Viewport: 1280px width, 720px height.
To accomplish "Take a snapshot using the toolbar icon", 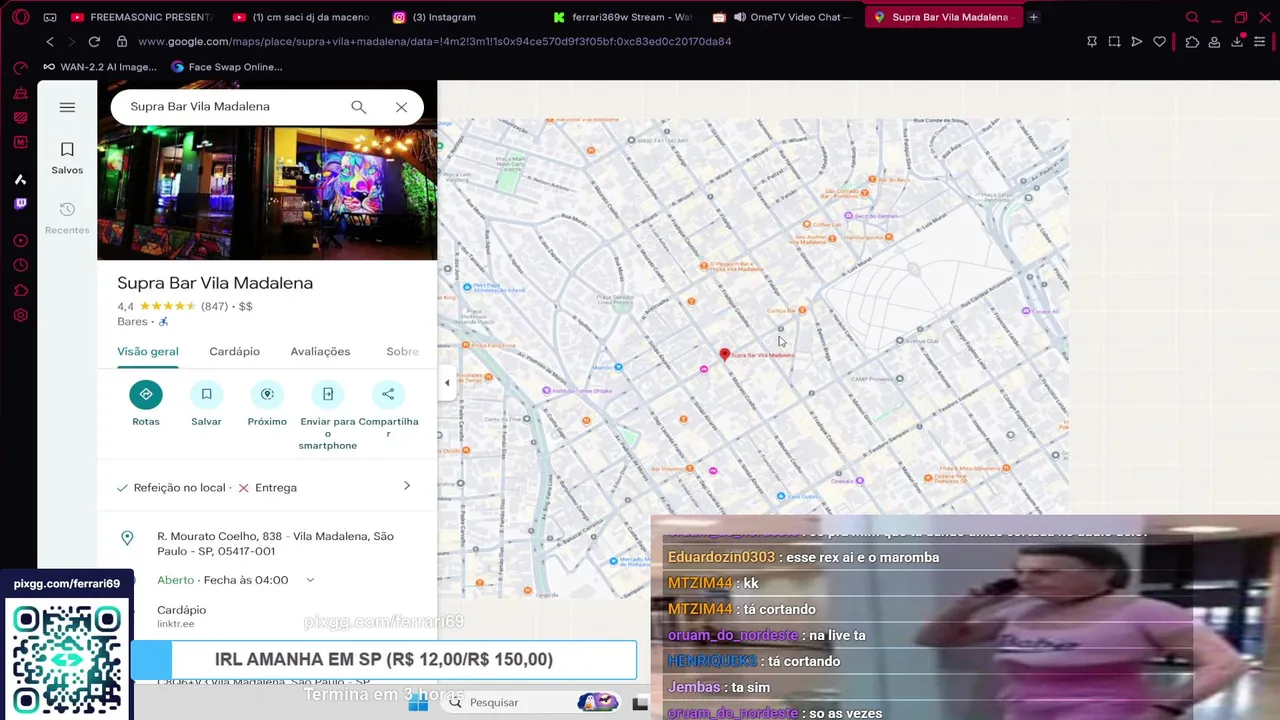I will pos(1114,42).
